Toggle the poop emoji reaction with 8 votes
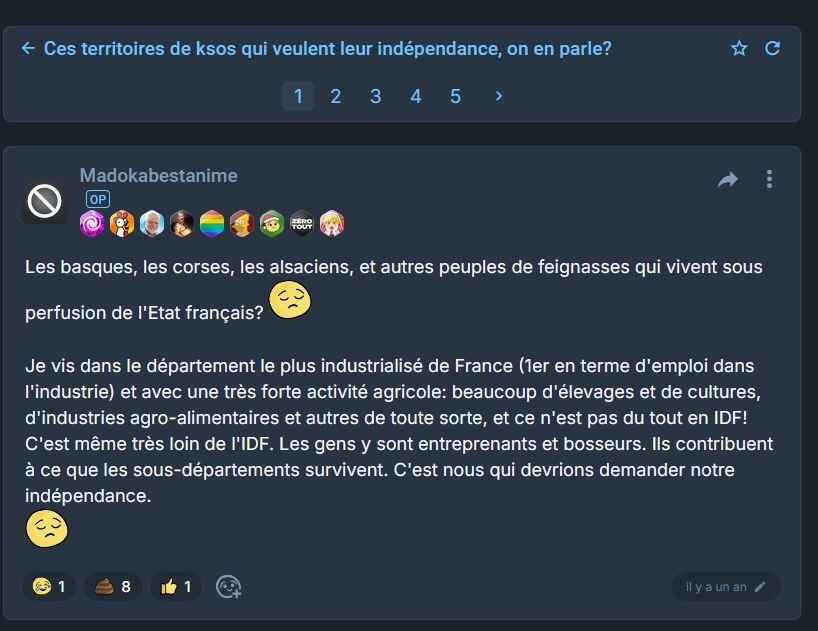This screenshot has height=631, width=818. pos(113,587)
